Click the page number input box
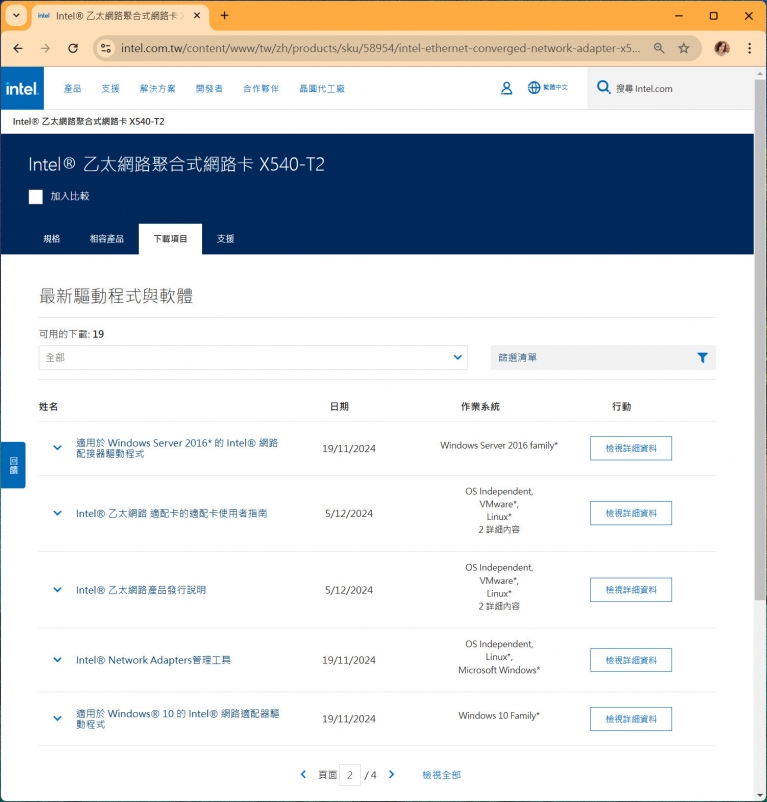Image resolution: width=767 pixels, height=802 pixels. point(350,775)
